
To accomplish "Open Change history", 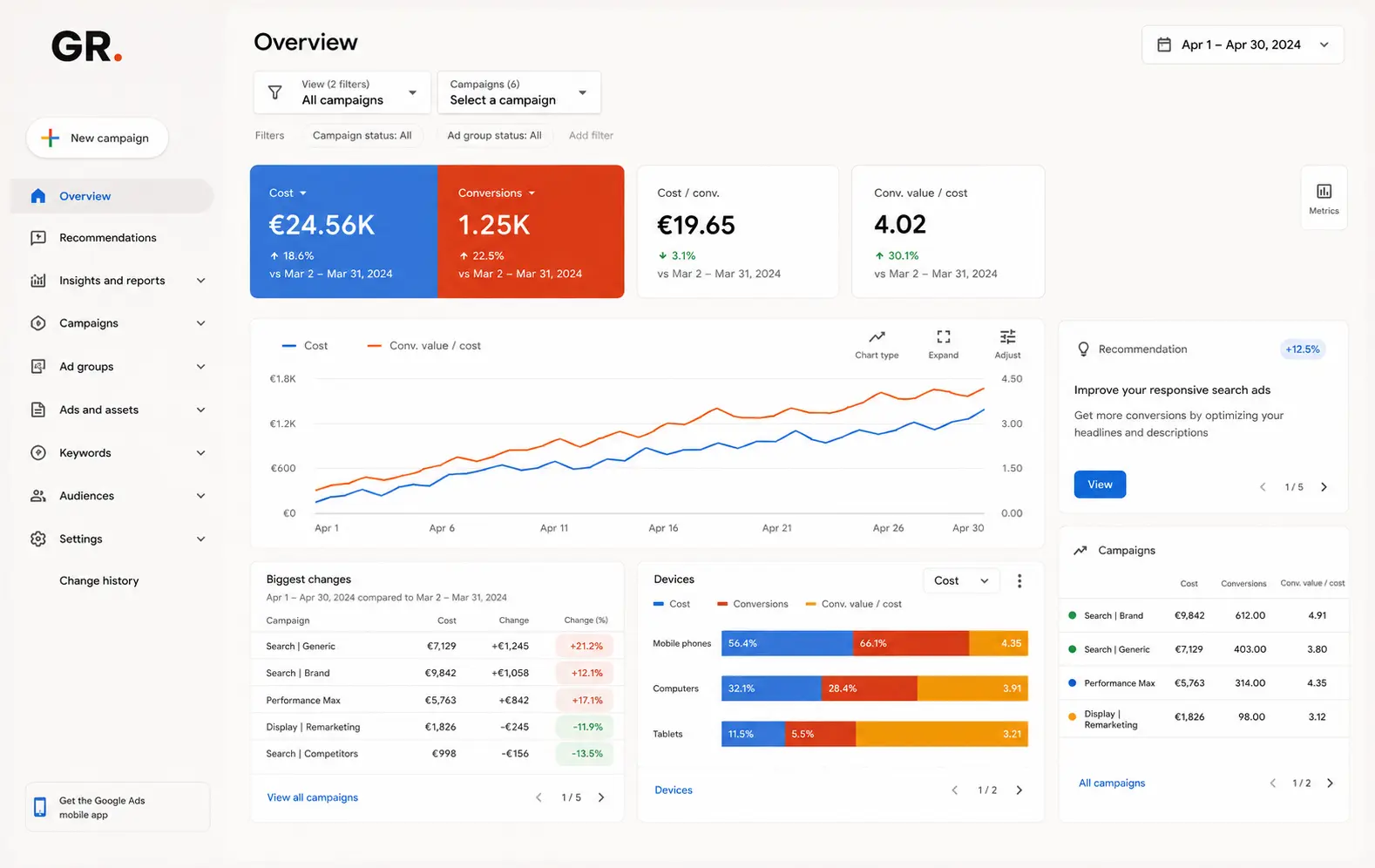I will coord(99,581).
